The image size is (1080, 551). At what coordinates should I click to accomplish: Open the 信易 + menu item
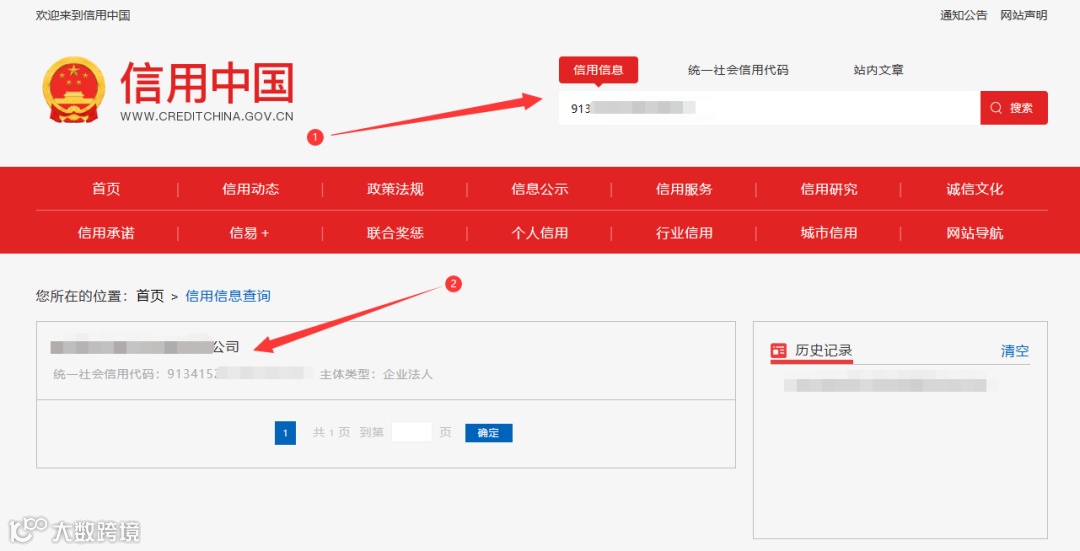(249, 233)
